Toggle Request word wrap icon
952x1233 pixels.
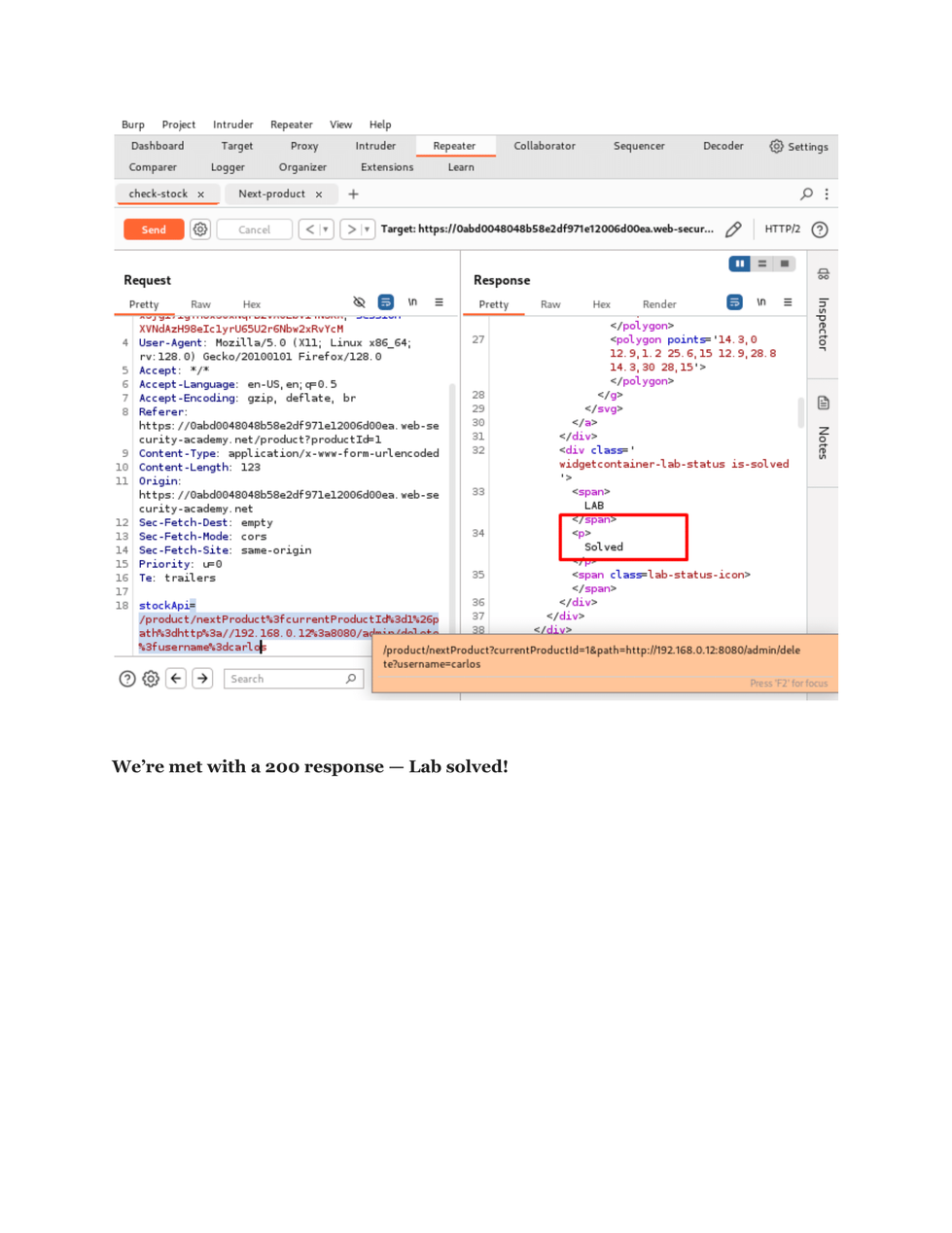point(386,302)
